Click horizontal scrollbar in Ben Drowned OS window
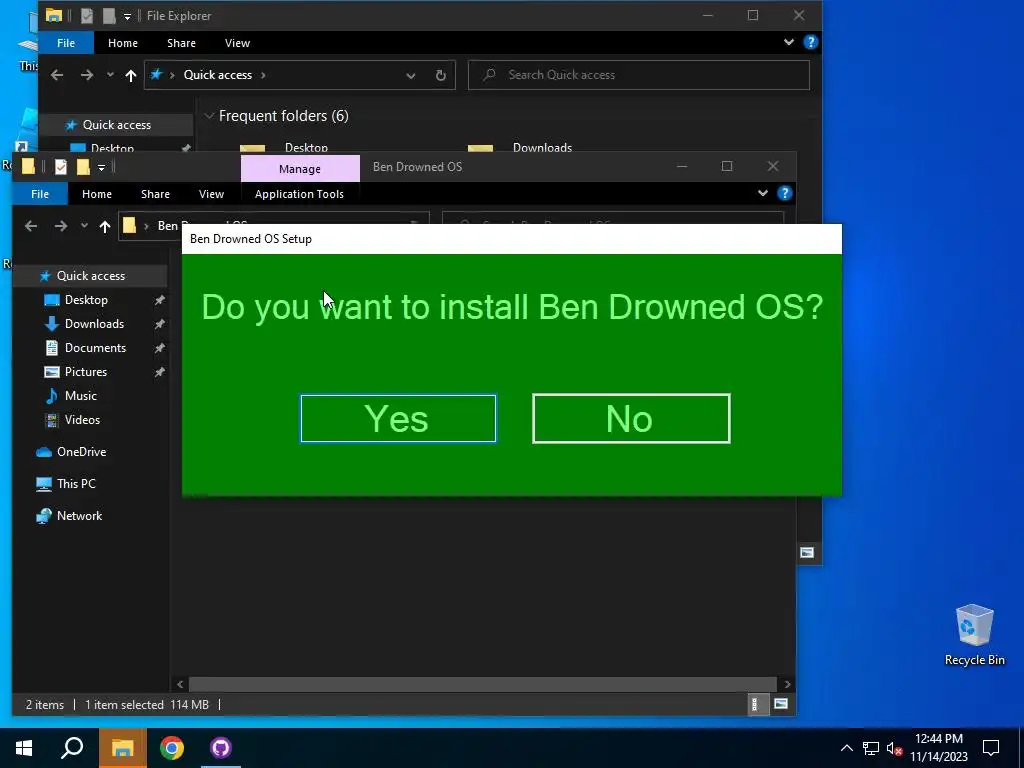 tap(482, 684)
